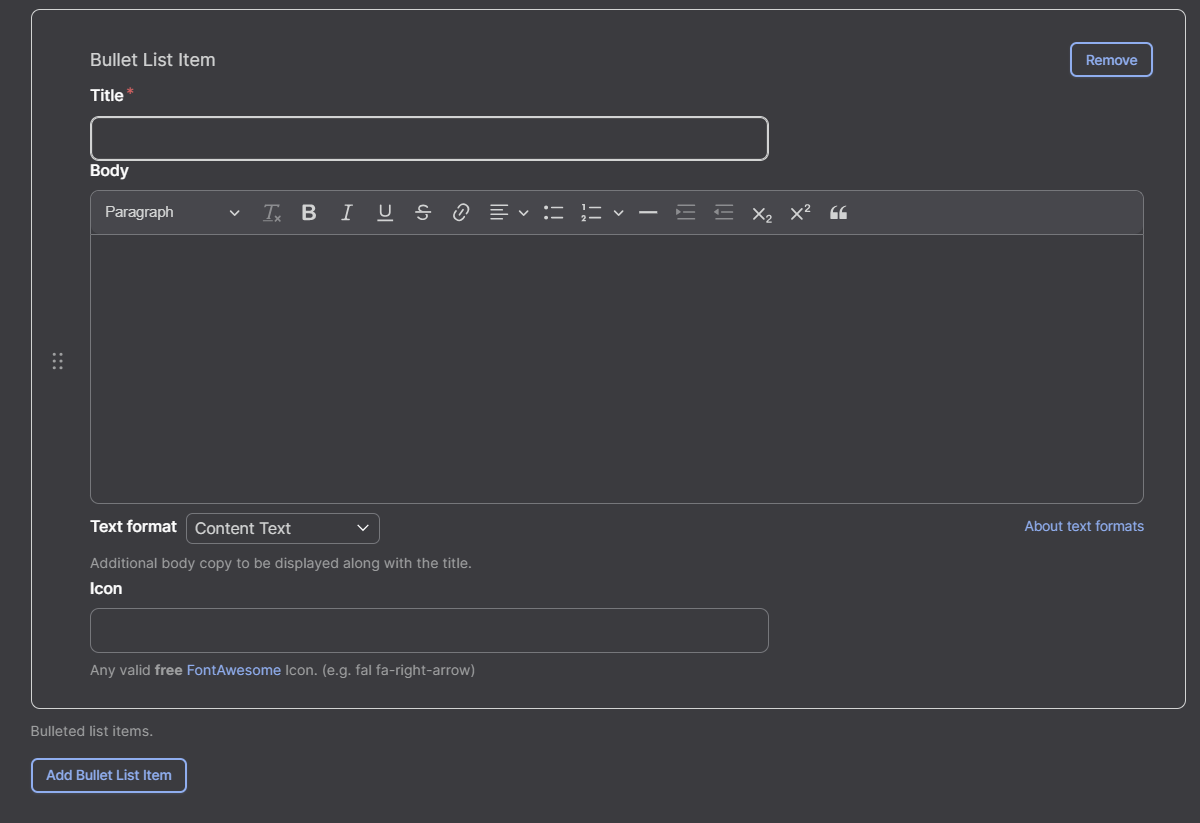The image size is (1200, 823).
Task: Open the text alignment dropdown arrow
Action: point(523,213)
